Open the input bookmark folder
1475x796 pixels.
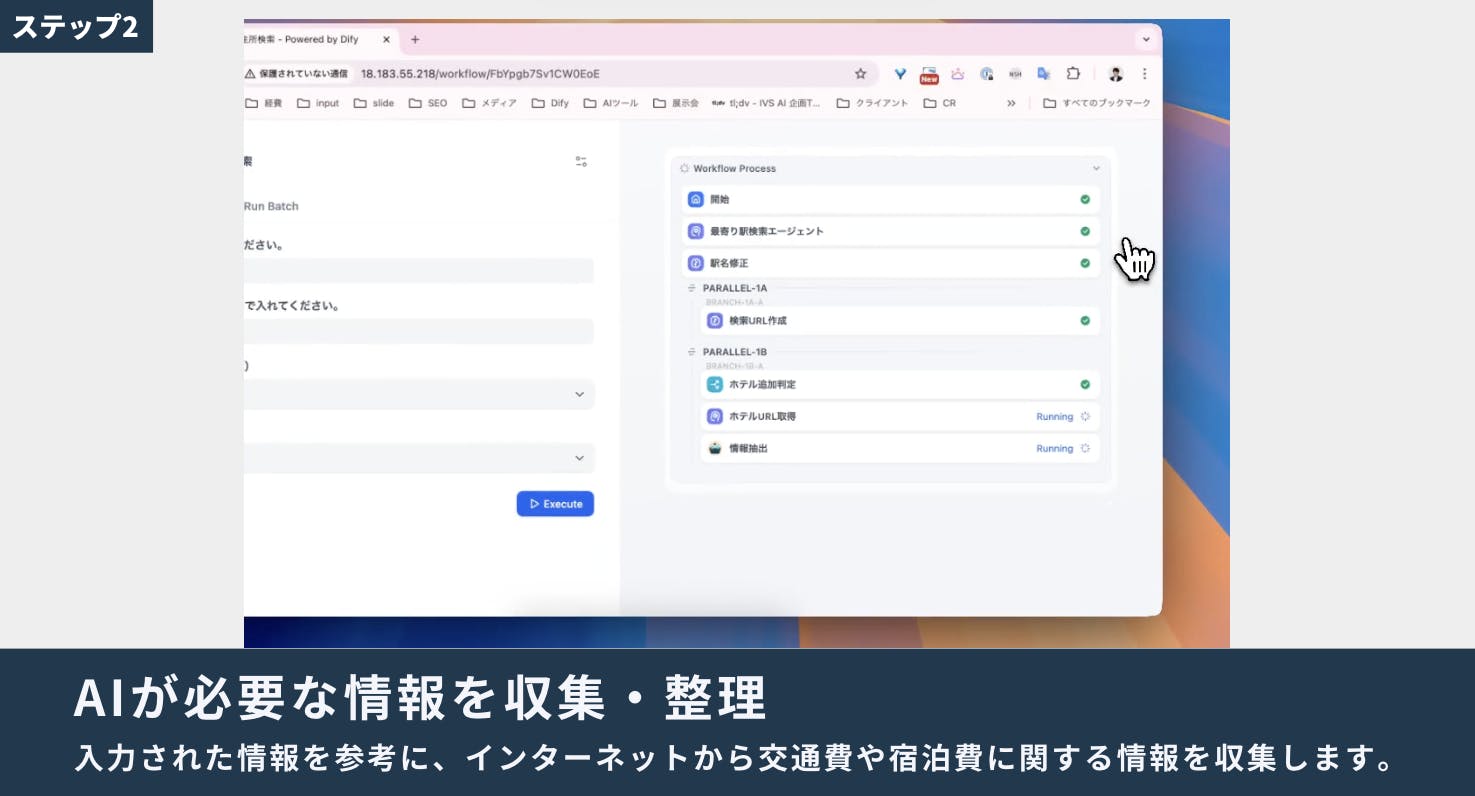[319, 103]
